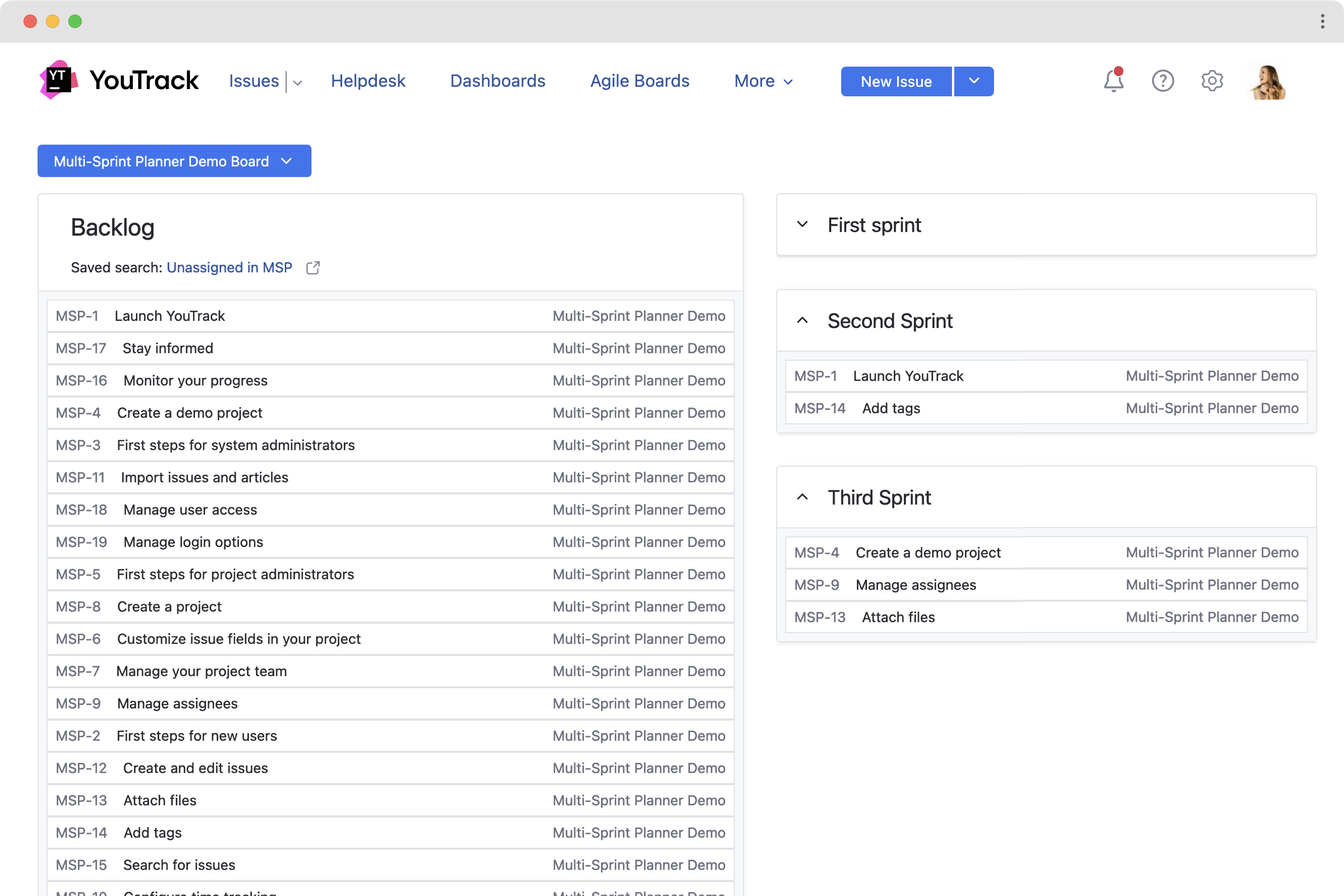Open the notifications bell
Image resolution: width=1344 pixels, height=896 pixels.
pos(1113,81)
